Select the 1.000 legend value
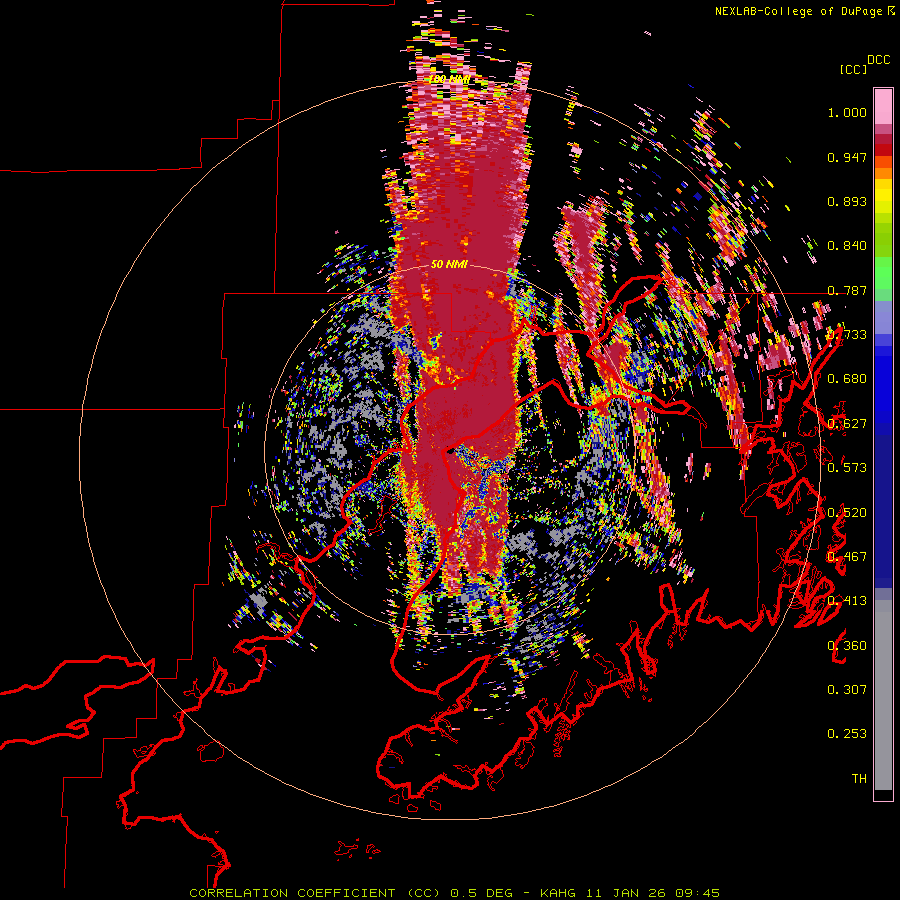Viewport: 900px width, 900px height. (x=847, y=112)
